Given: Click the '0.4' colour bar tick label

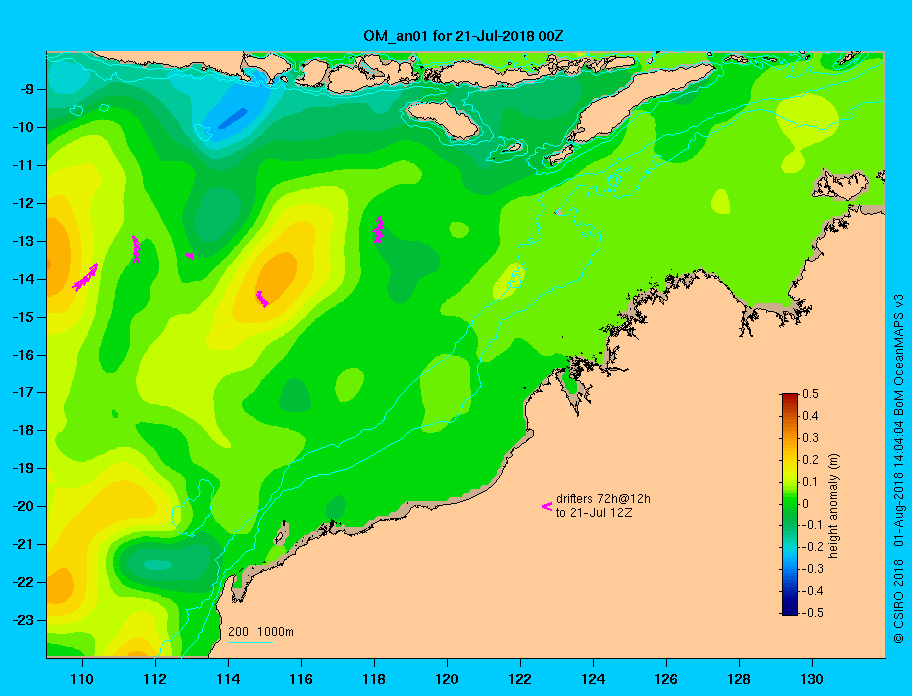Looking at the screenshot, I should tap(810, 416).
